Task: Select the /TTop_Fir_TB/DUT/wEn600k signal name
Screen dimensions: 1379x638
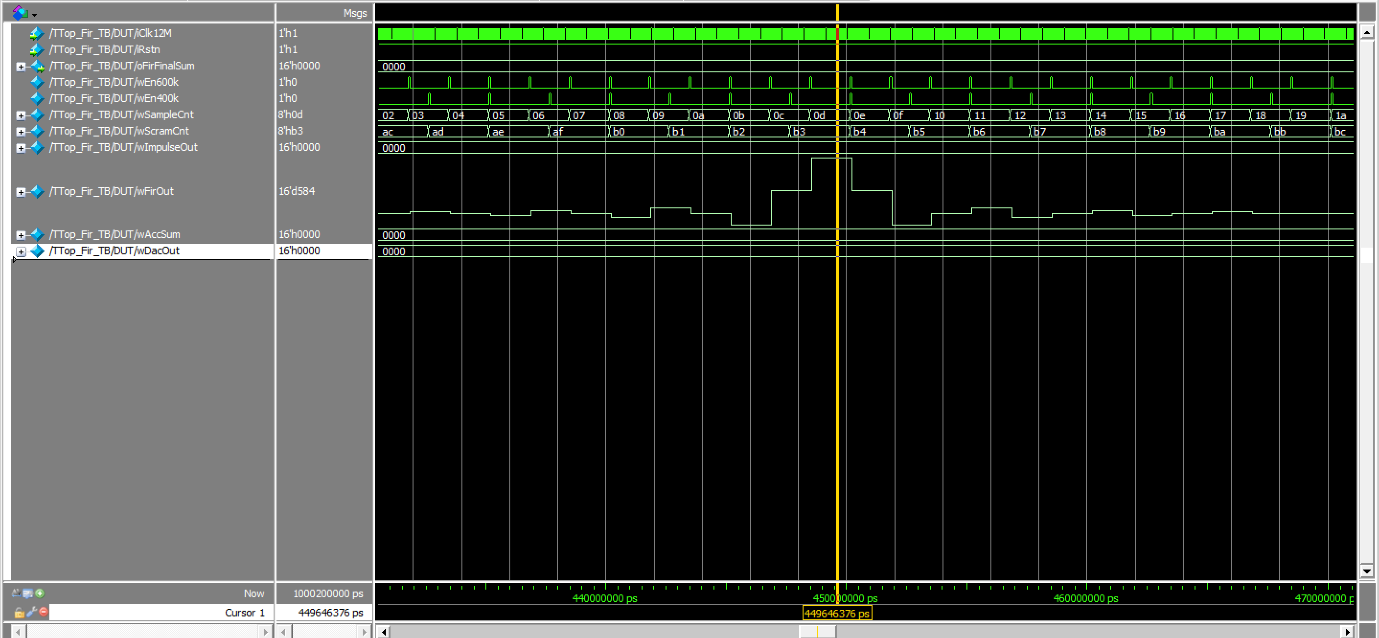Action: click(114, 82)
